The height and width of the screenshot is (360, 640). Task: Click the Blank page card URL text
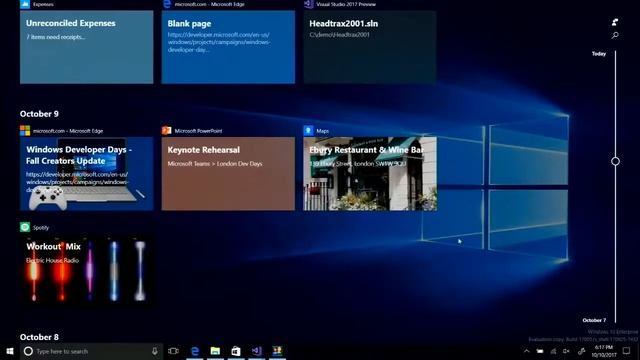tap(219, 42)
